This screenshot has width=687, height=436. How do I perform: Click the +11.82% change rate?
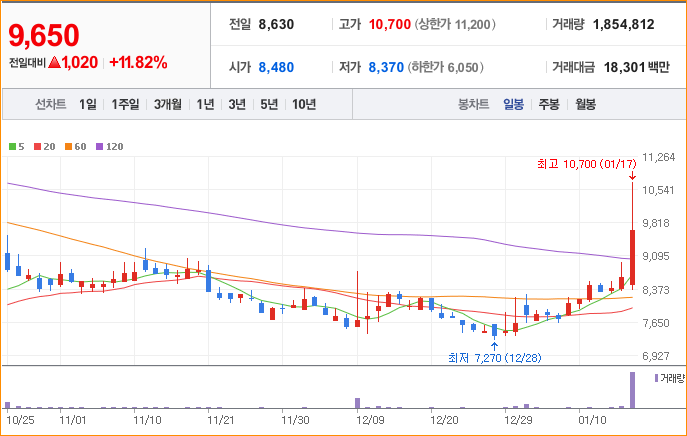tap(138, 62)
